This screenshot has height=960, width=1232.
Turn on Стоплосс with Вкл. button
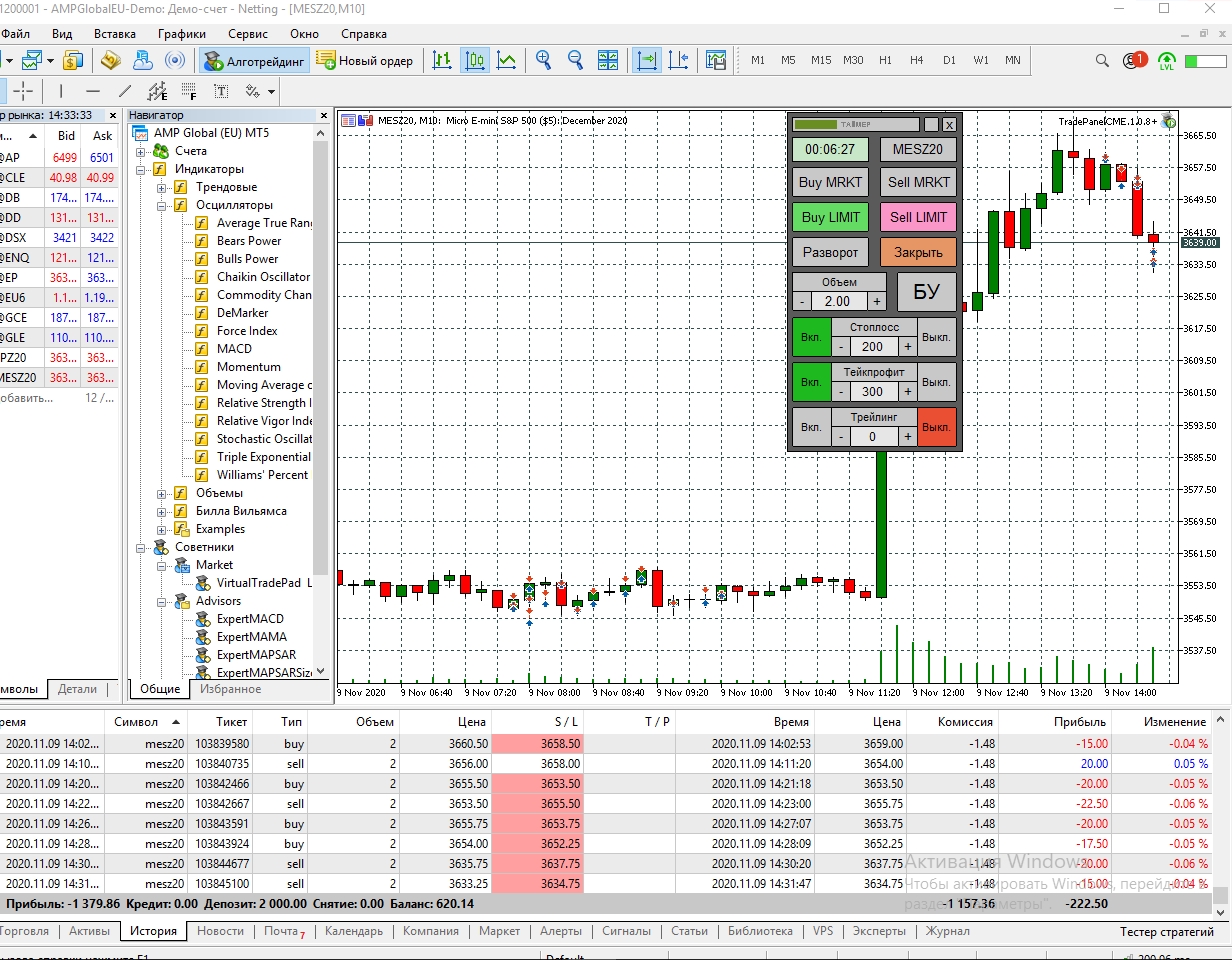tap(811, 337)
